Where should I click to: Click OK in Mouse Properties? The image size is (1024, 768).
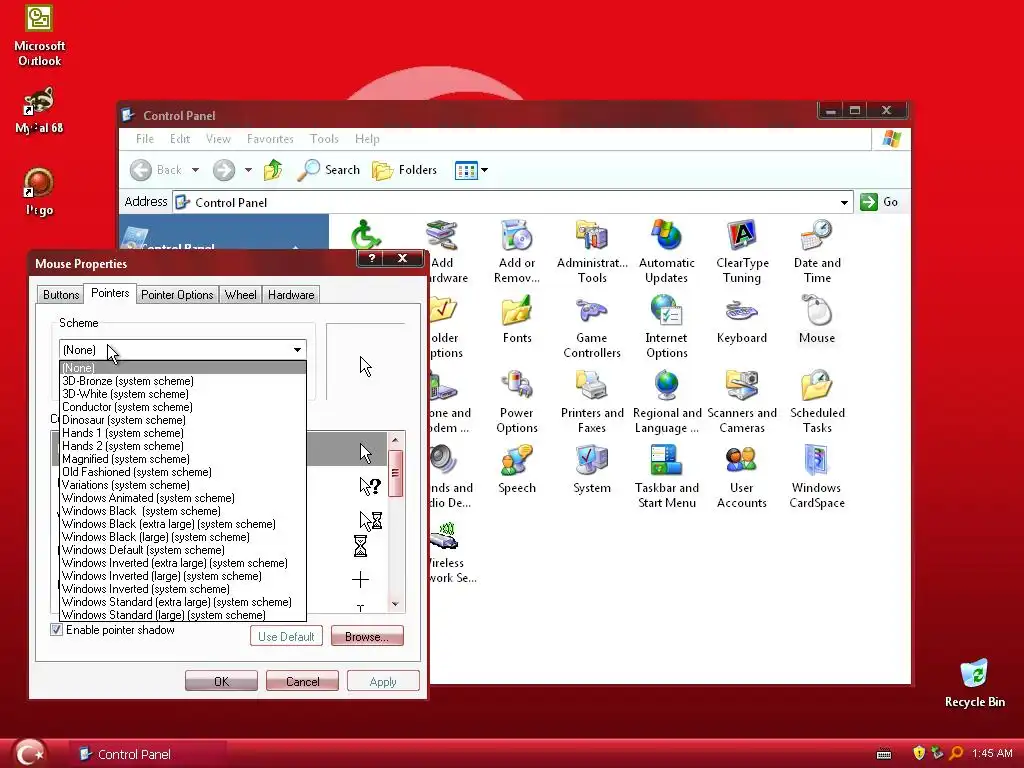tap(221, 681)
